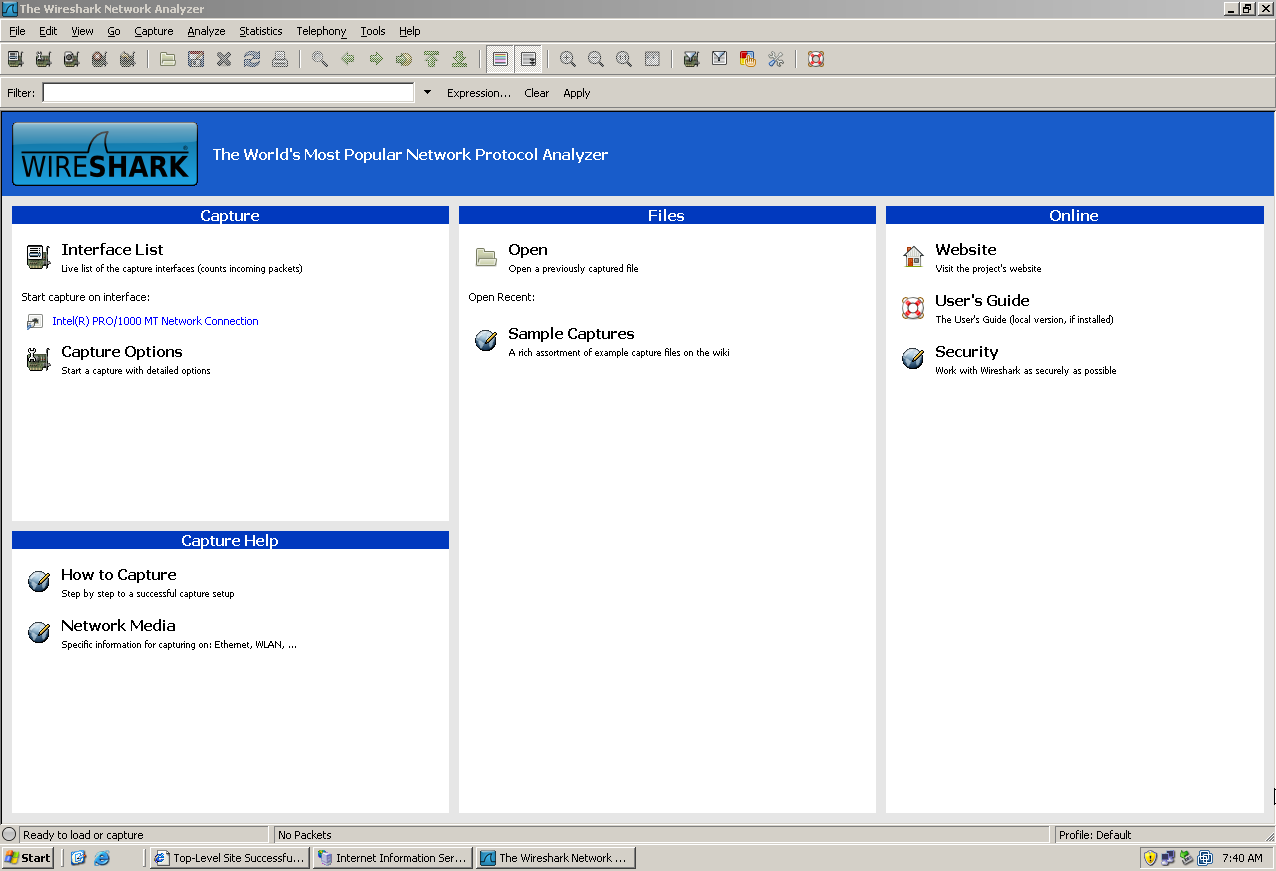Toggle auto scroll in live capture
Viewport: 1276px width, 871px height.
(x=528, y=59)
